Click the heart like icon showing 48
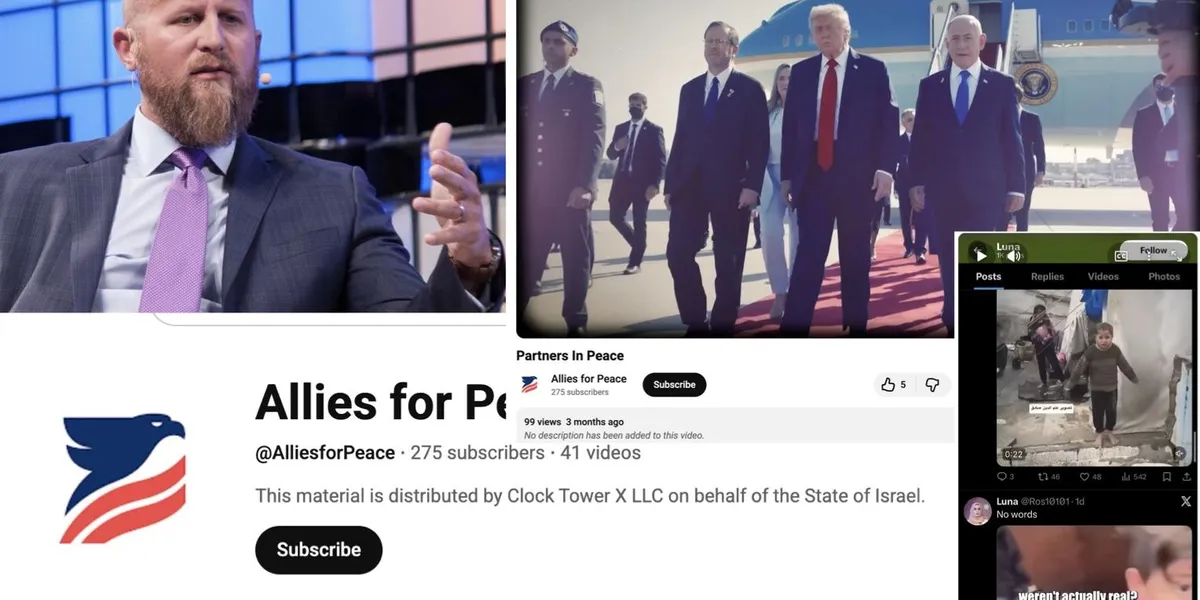Image resolution: width=1200 pixels, height=600 pixels. coord(1083,476)
